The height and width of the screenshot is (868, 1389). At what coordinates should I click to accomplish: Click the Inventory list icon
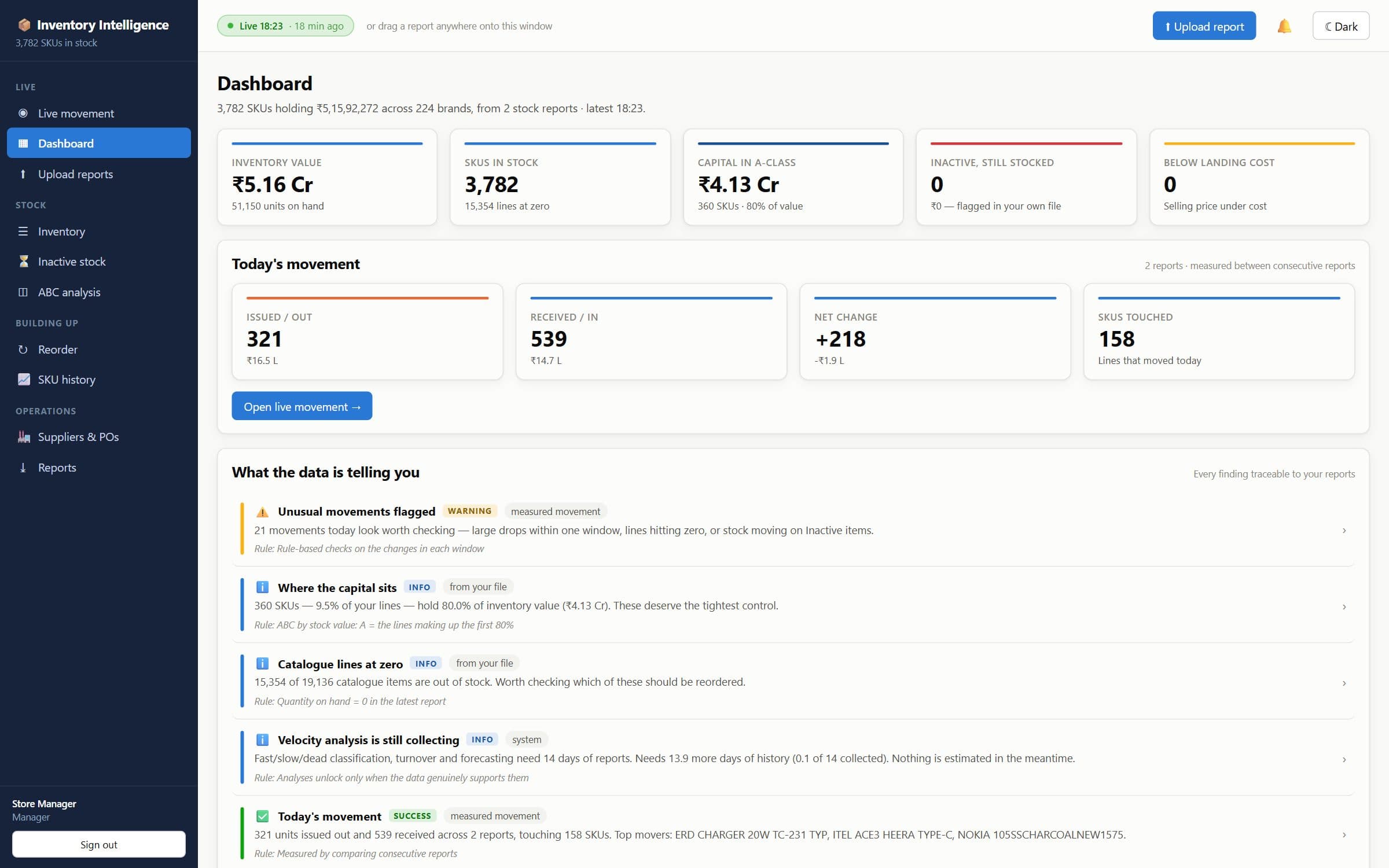(x=23, y=231)
